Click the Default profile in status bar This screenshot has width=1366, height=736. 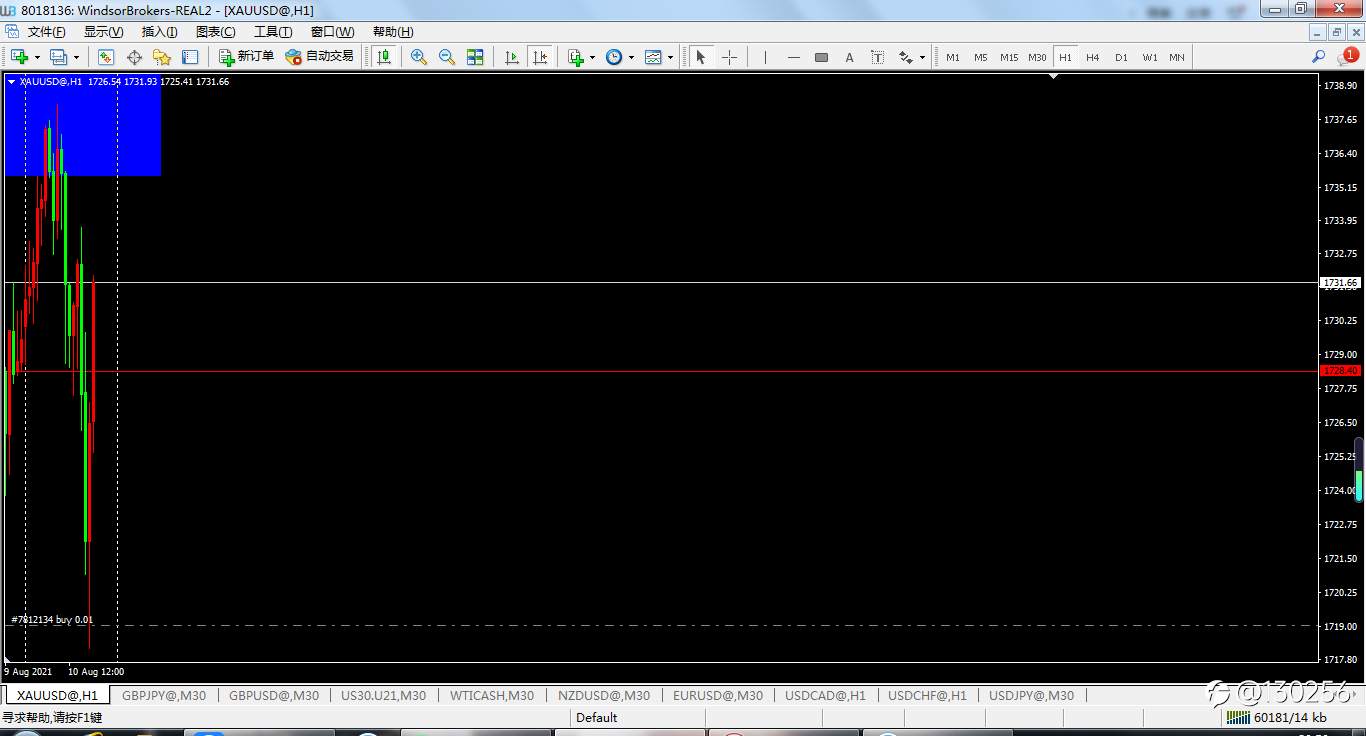(x=597, y=718)
